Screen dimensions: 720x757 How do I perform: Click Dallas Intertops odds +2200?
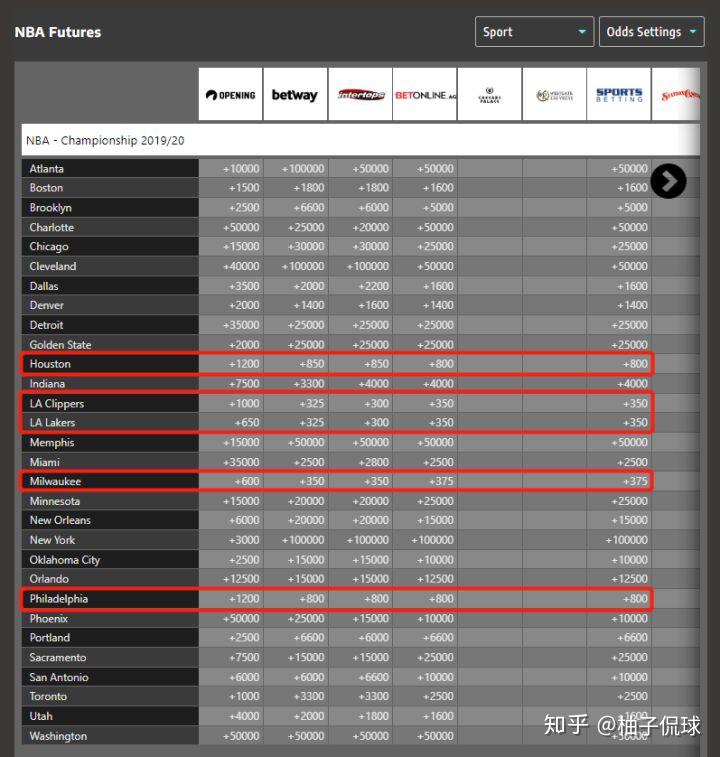coord(373,286)
